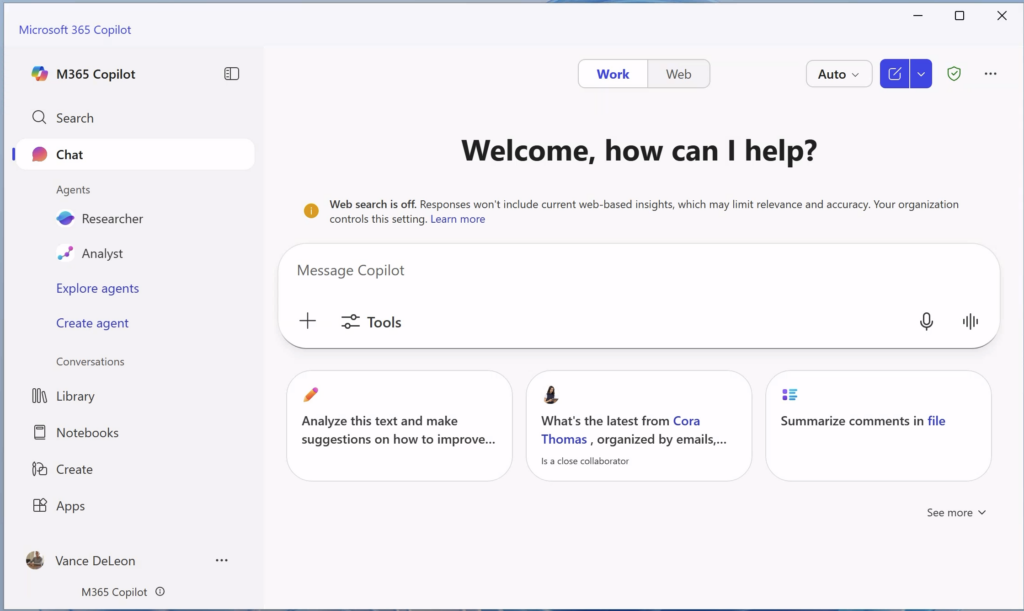Click the Learn more link

(x=457, y=219)
